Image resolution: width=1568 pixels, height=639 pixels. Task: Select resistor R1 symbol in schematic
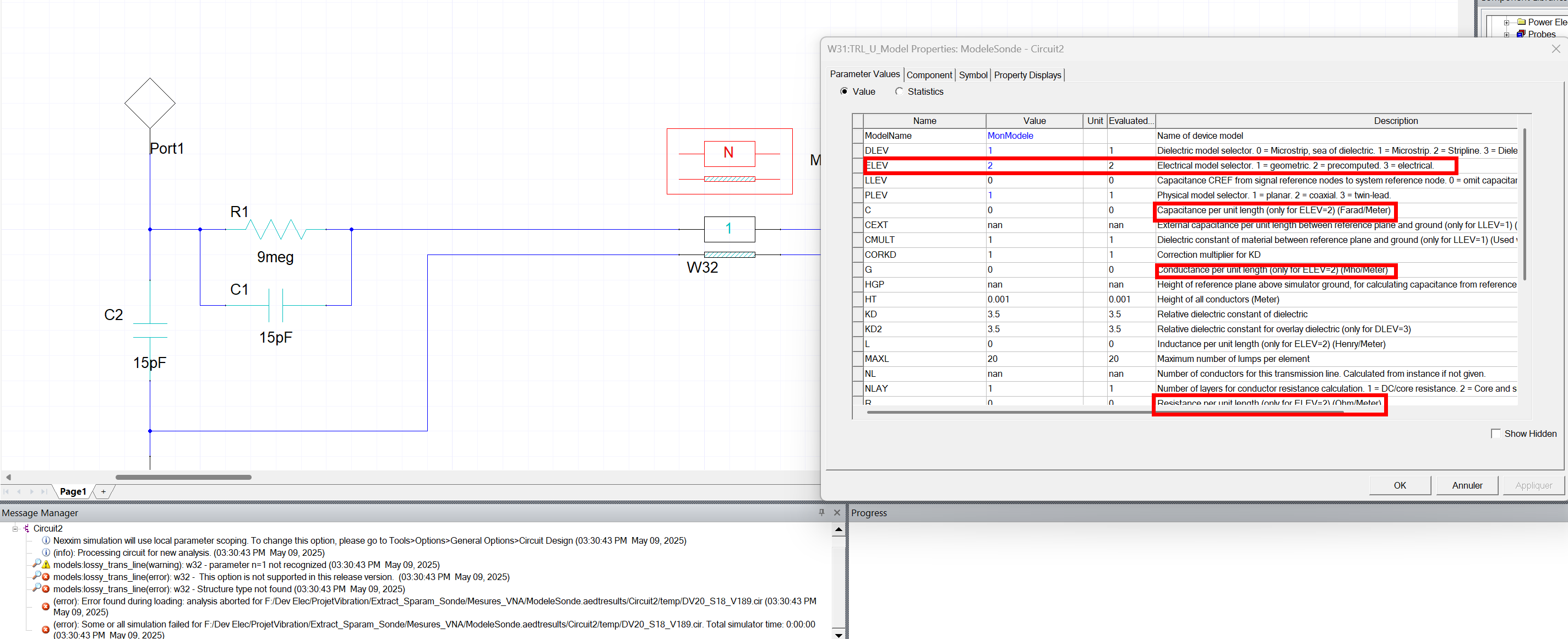(x=276, y=229)
